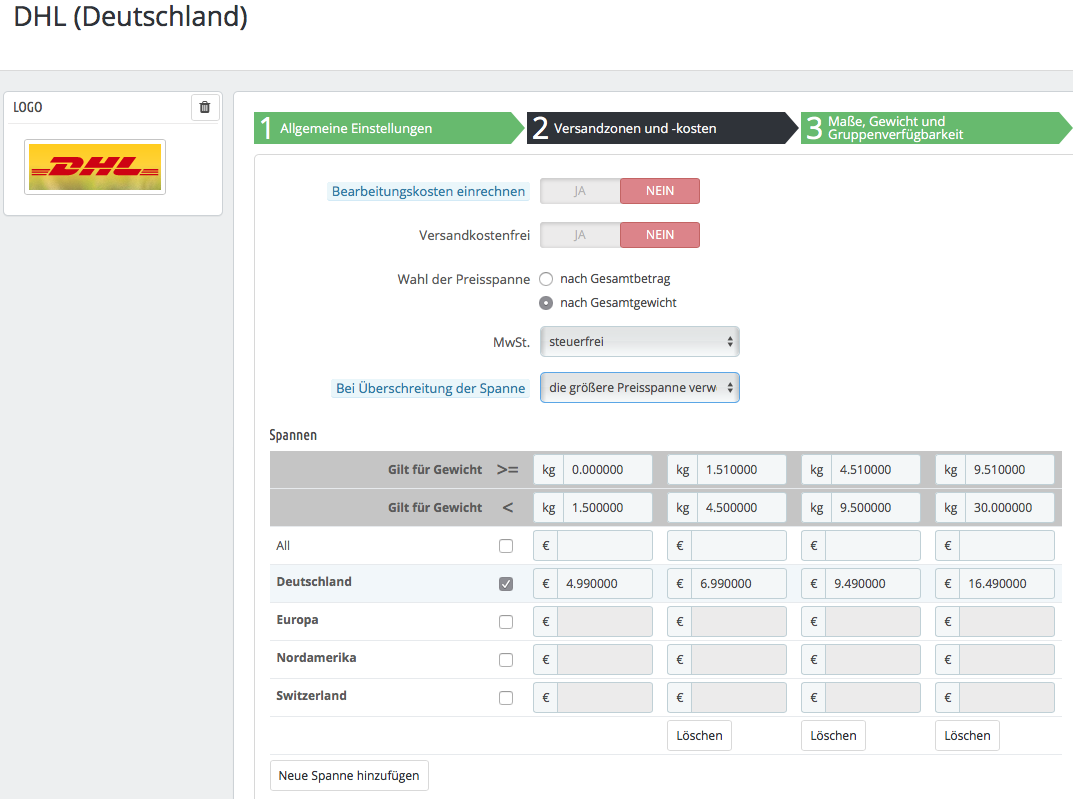This screenshot has width=1073, height=799.
Task: Edit Deutschland price 16.490000 field
Action: (1007, 584)
